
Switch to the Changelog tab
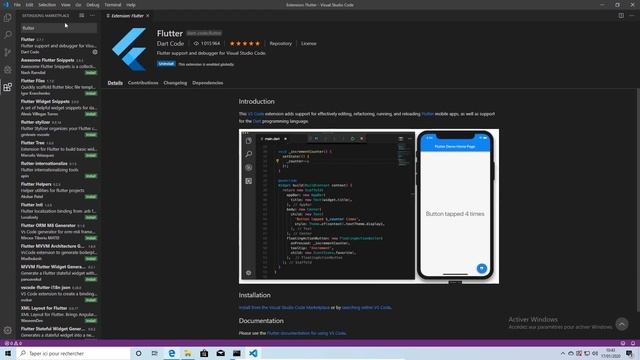pos(175,83)
